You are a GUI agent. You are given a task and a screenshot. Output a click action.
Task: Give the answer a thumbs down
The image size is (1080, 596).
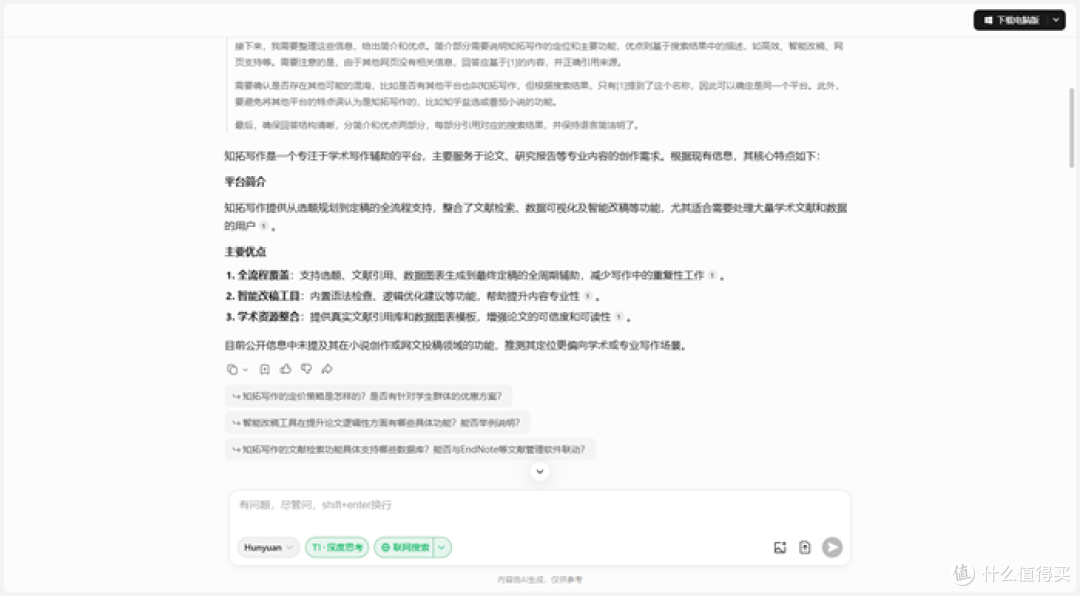pyautogui.click(x=307, y=369)
